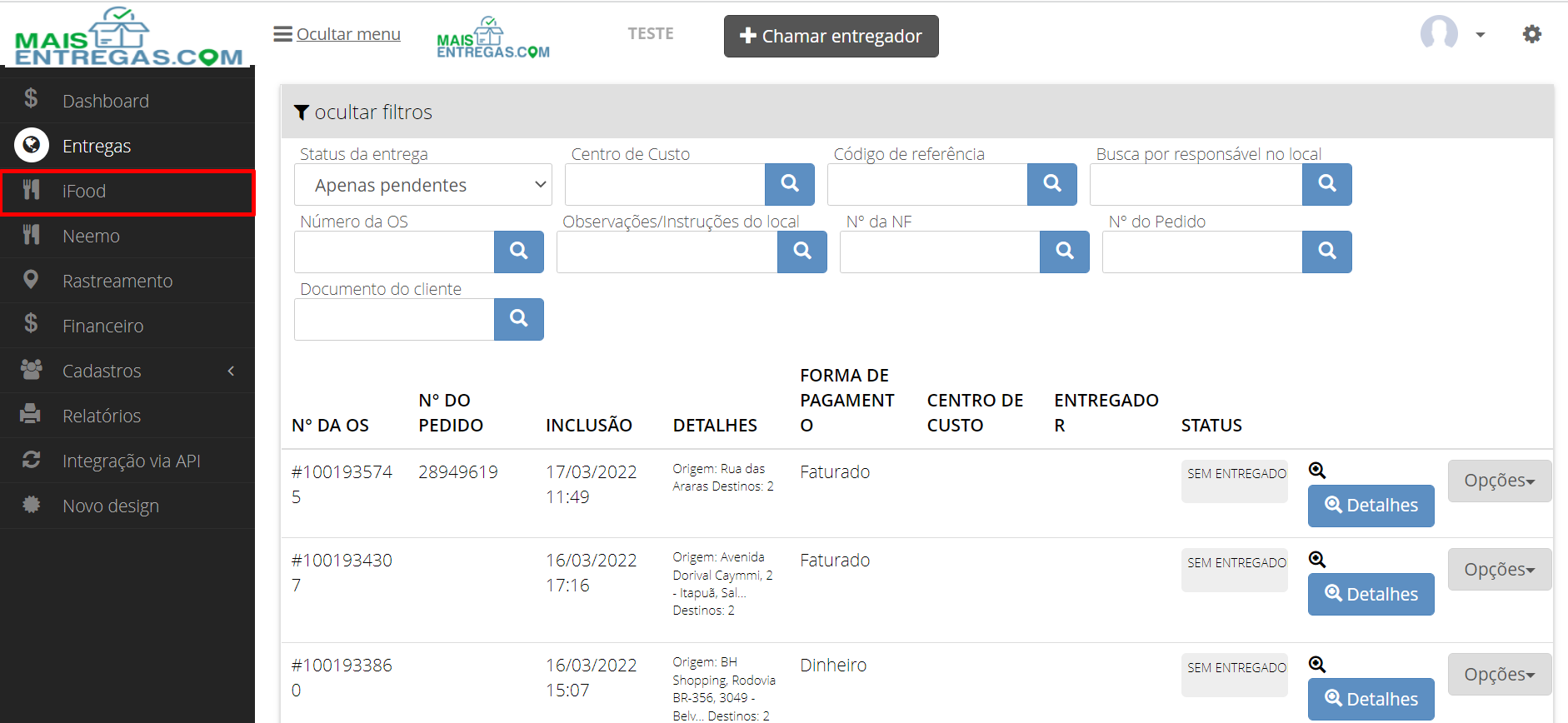Focus the Nº do Pedido field

pyautogui.click(x=1202, y=252)
